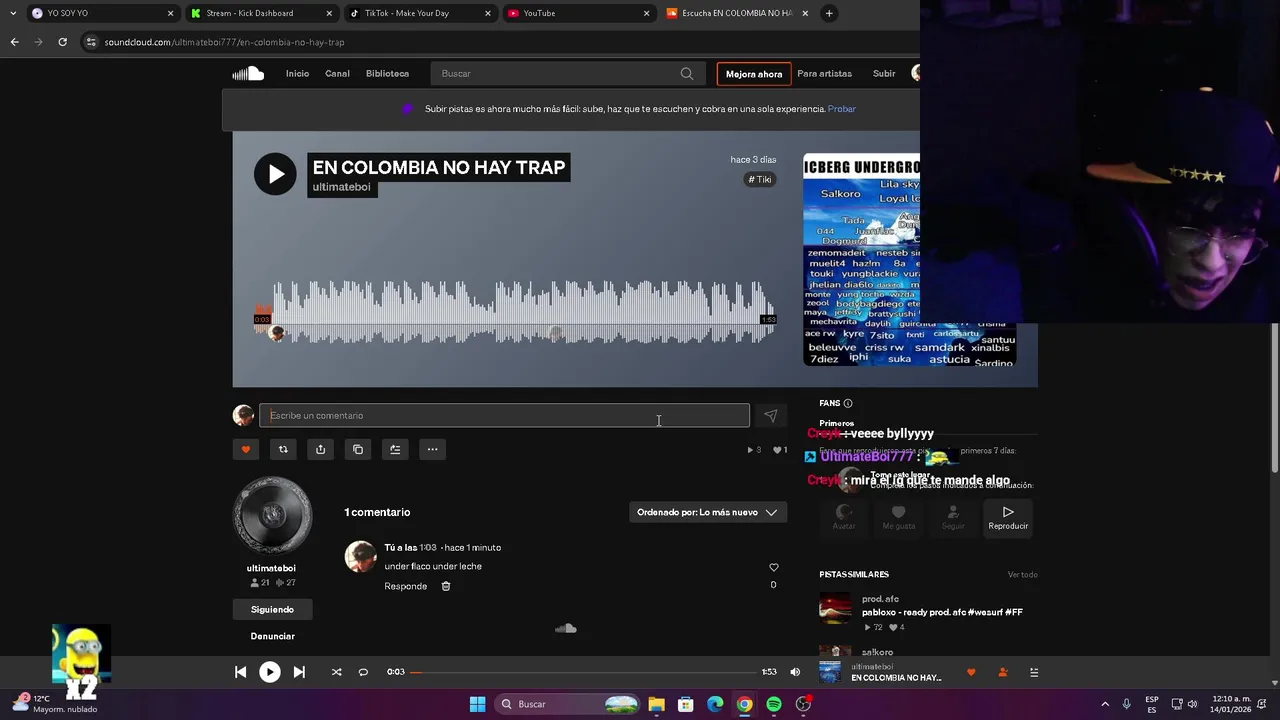Open the Windows Start menu
Viewport: 1280px width, 720px height.
click(x=477, y=704)
